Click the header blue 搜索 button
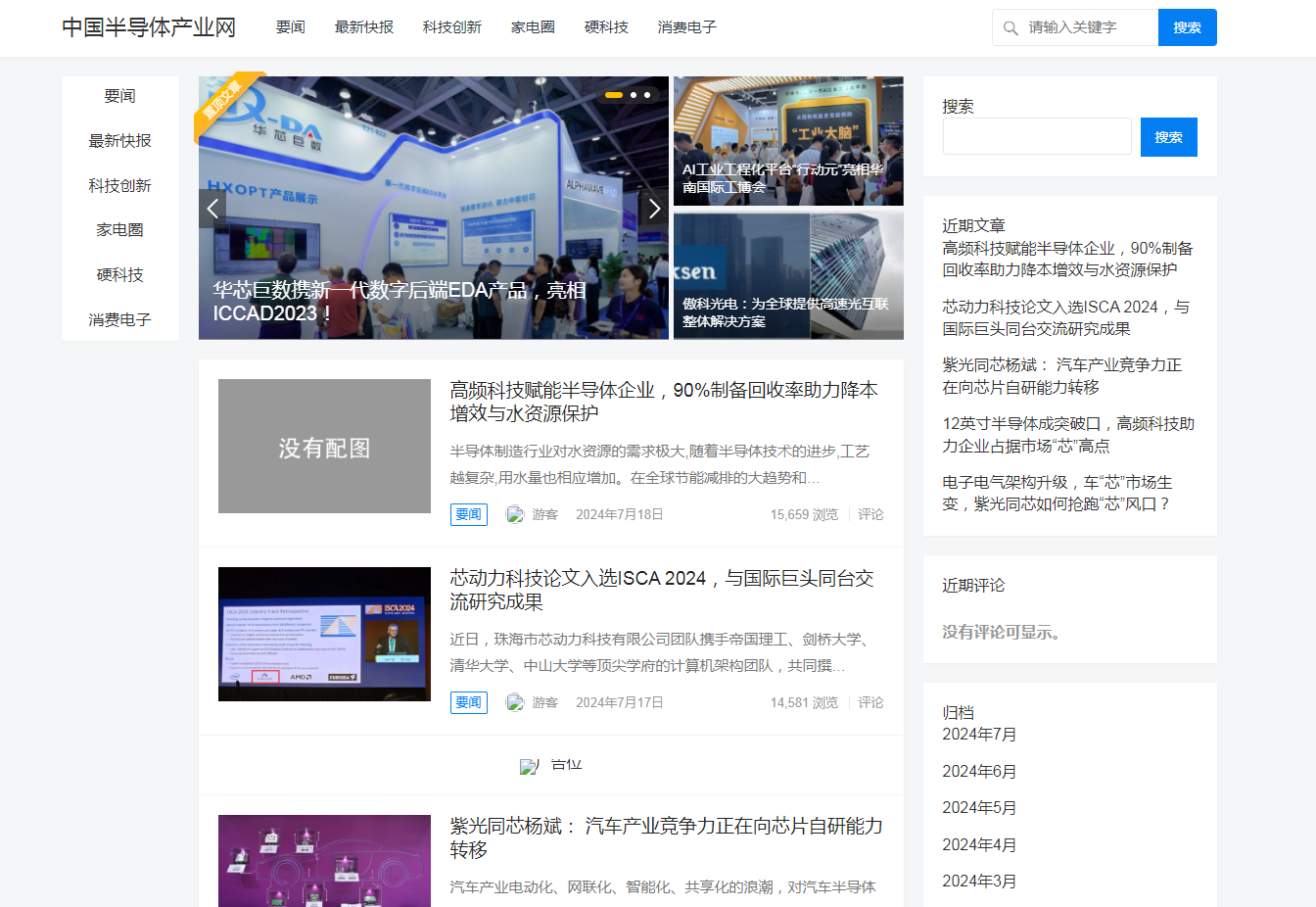This screenshot has width=1316, height=907. pos(1188,27)
